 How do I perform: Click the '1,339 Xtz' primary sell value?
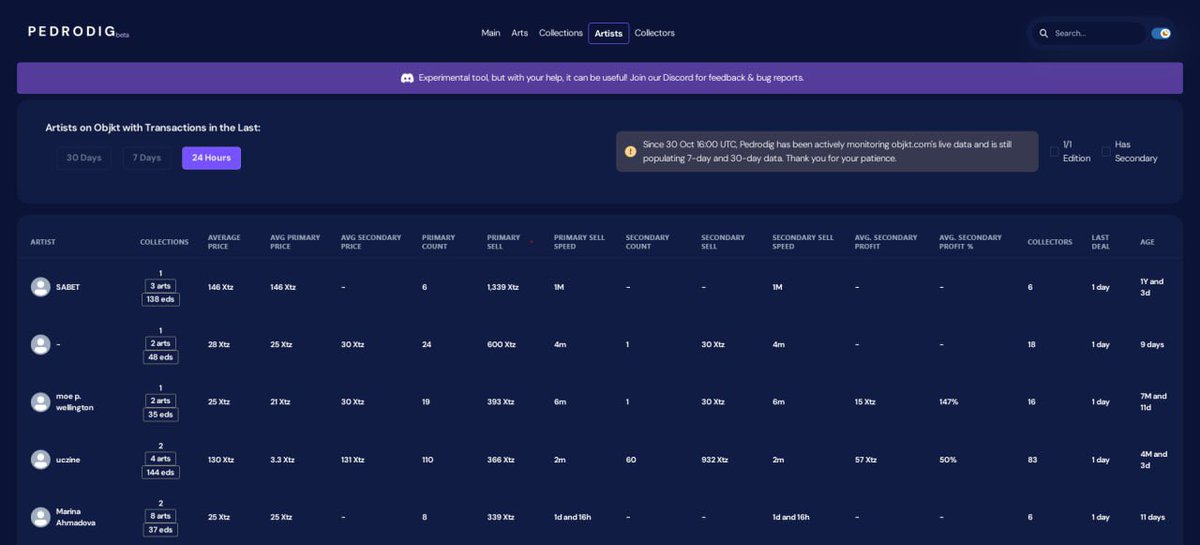(x=503, y=287)
